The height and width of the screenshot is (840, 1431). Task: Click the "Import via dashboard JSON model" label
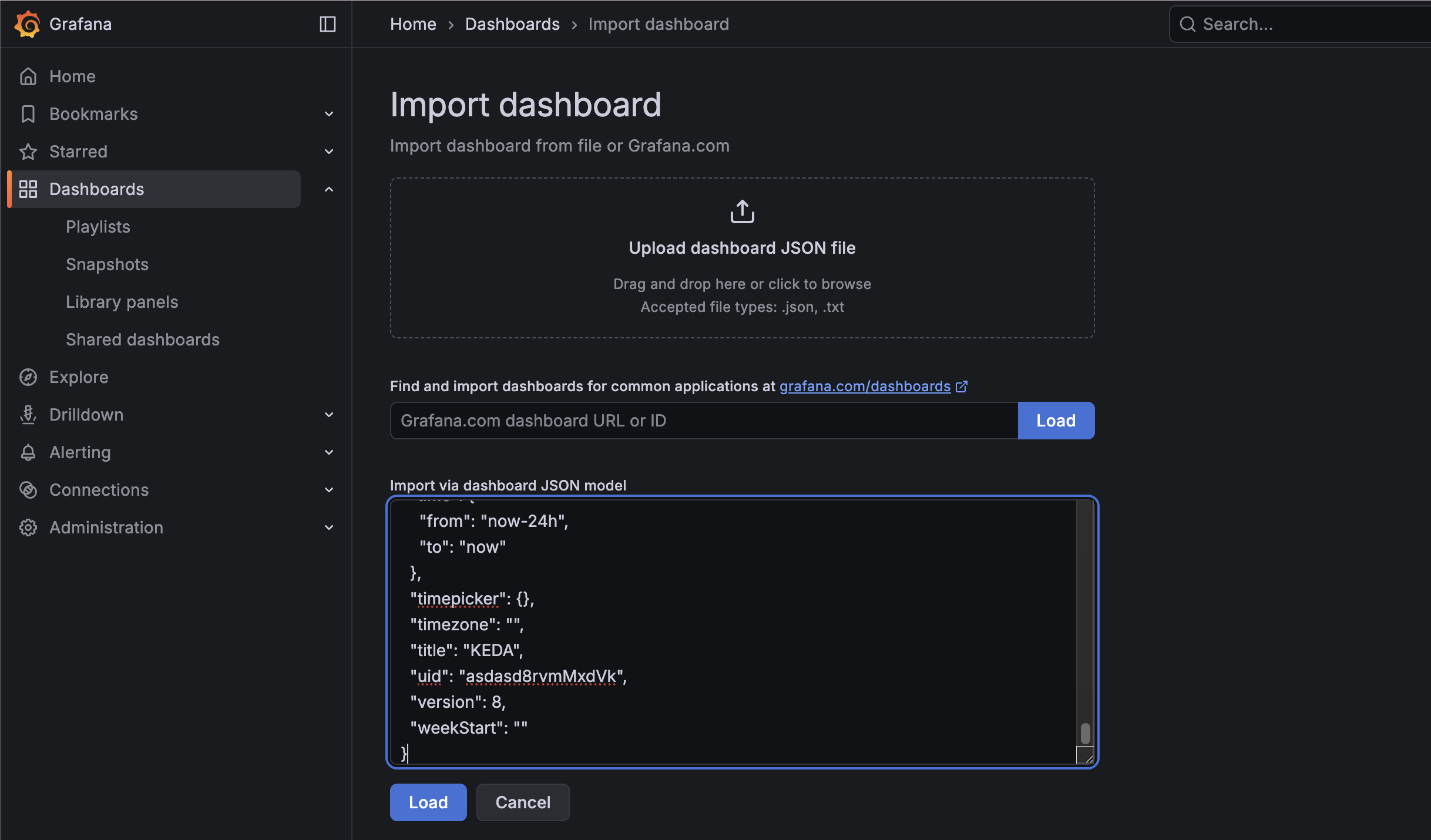point(508,485)
